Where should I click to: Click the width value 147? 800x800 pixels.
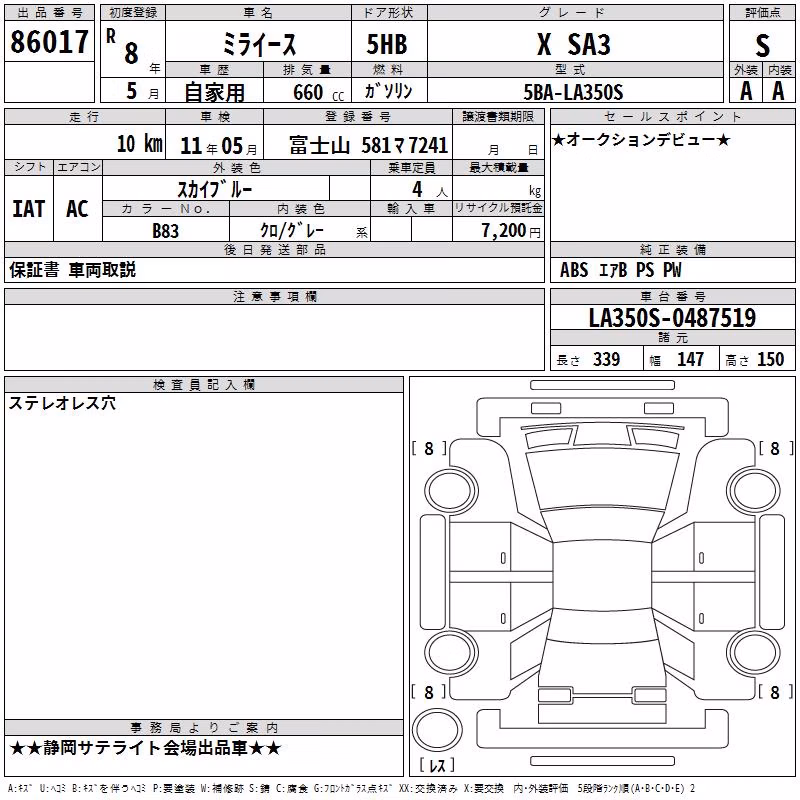tap(690, 360)
